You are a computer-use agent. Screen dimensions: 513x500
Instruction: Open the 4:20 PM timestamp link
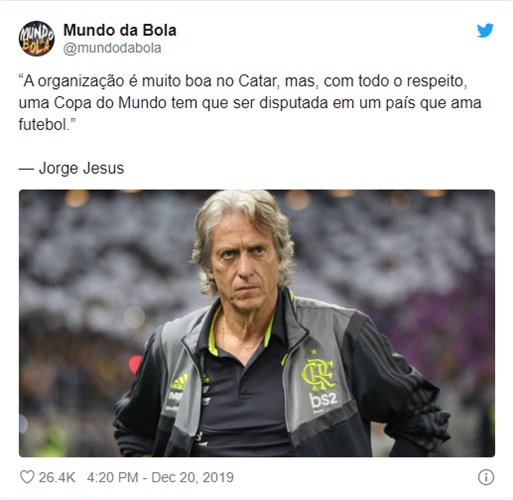click(112, 477)
